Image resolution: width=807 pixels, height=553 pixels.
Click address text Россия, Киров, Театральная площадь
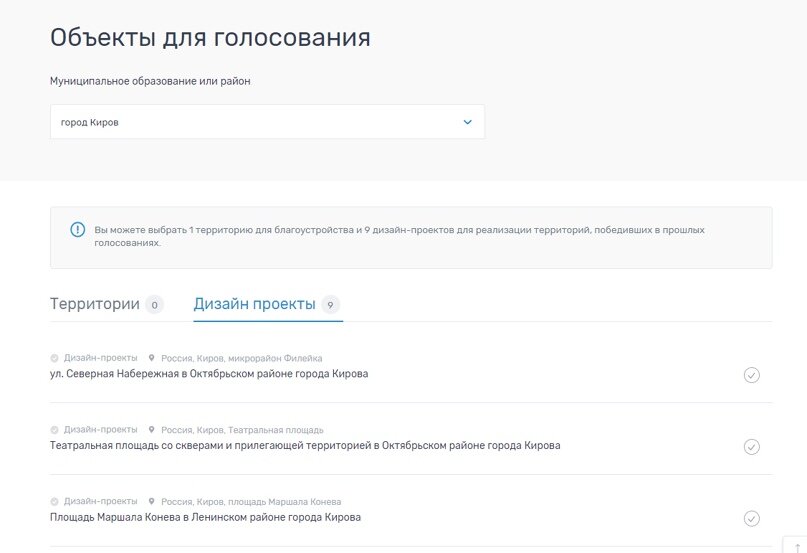coord(242,430)
